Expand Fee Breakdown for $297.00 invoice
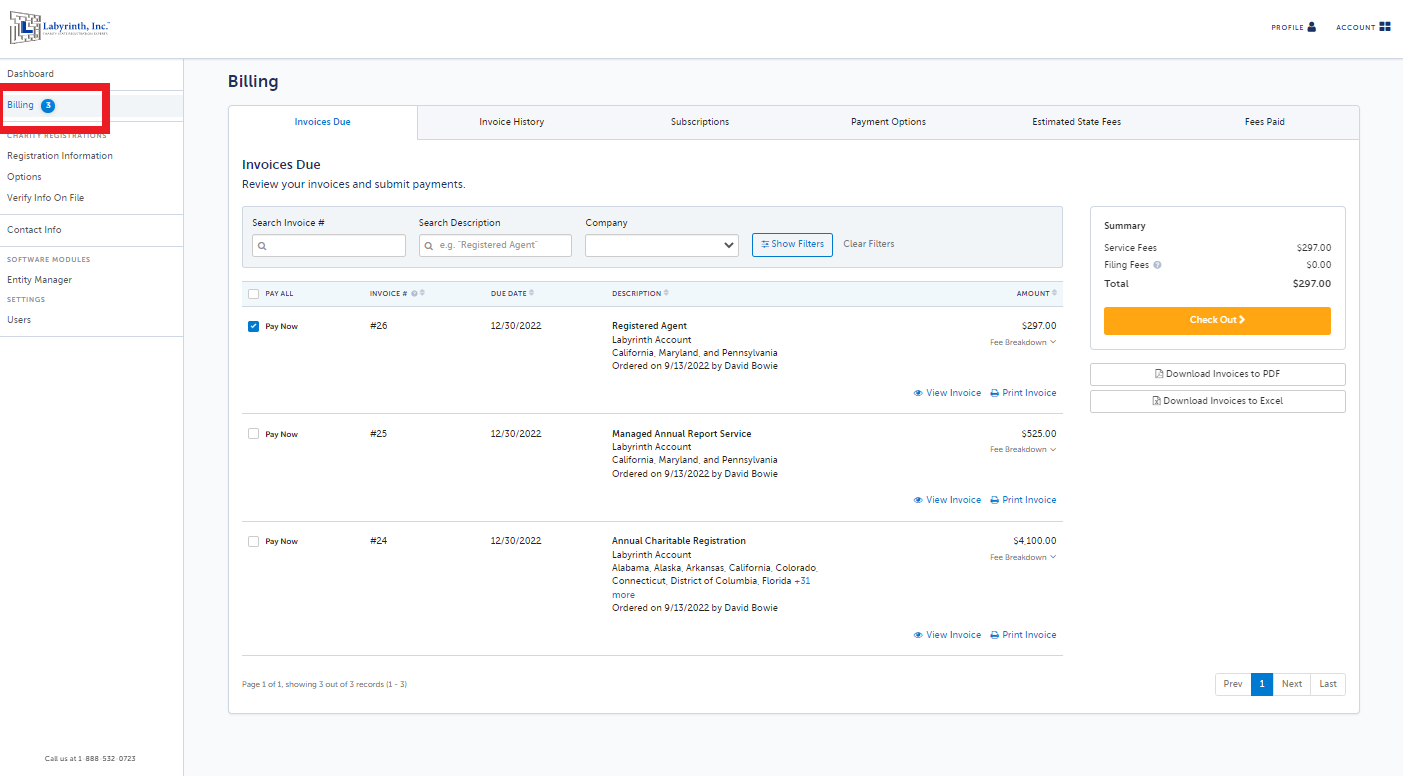This screenshot has width=1403, height=776. pos(1023,342)
